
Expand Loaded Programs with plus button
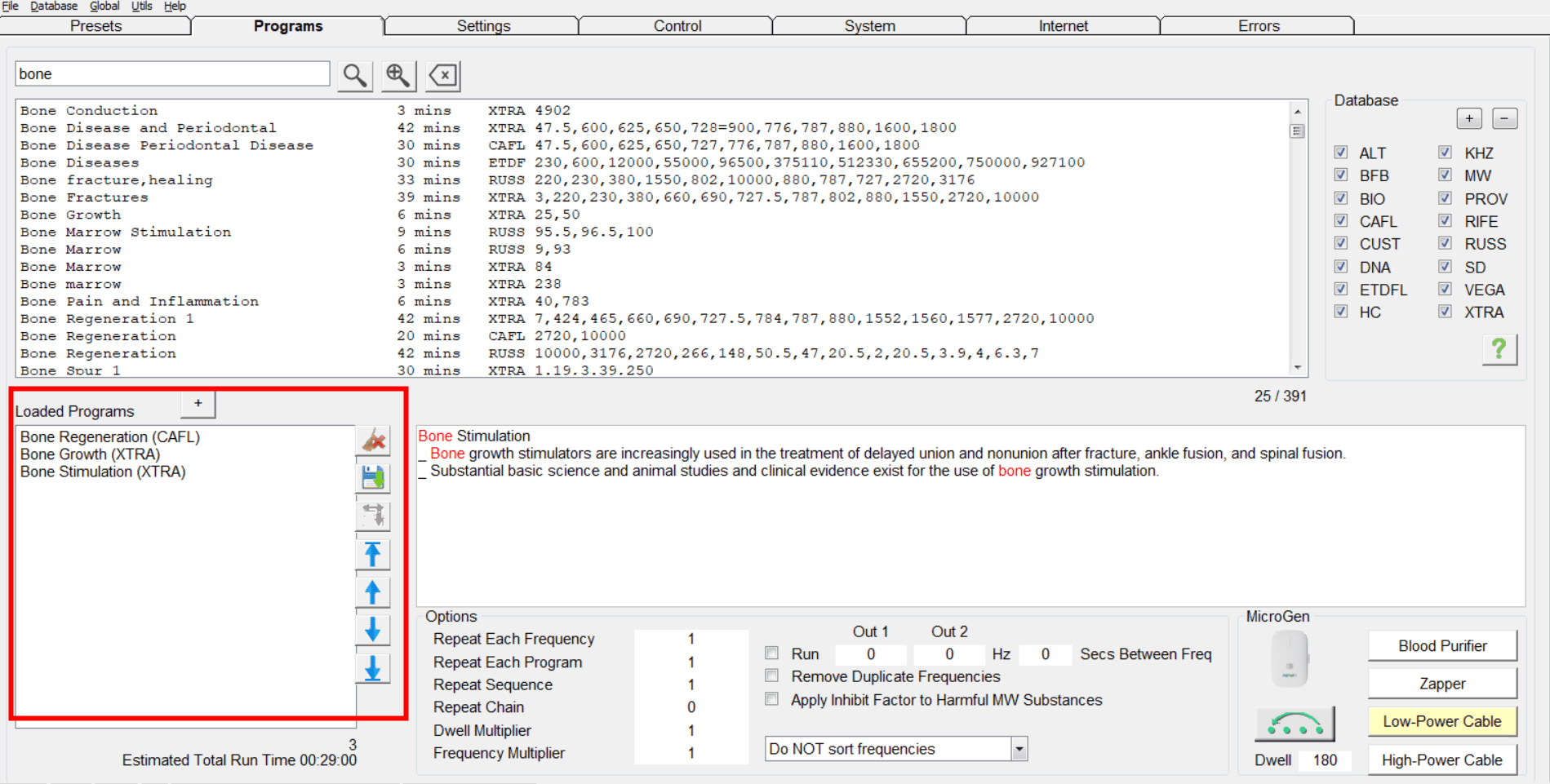coord(198,404)
